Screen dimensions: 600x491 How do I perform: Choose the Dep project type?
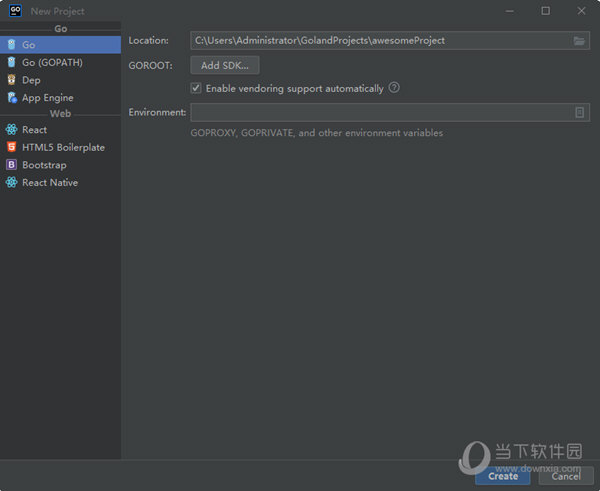pyautogui.click(x=60, y=80)
